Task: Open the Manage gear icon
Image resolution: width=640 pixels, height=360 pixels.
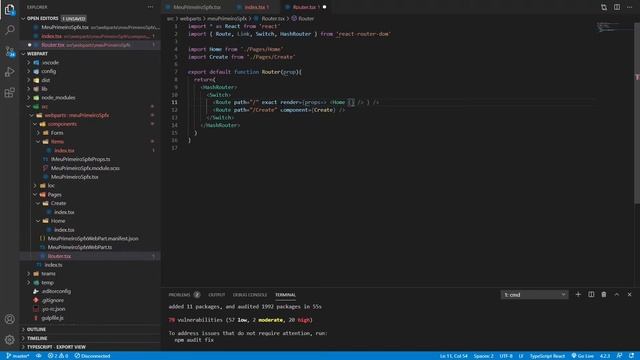Action: [x=9, y=339]
